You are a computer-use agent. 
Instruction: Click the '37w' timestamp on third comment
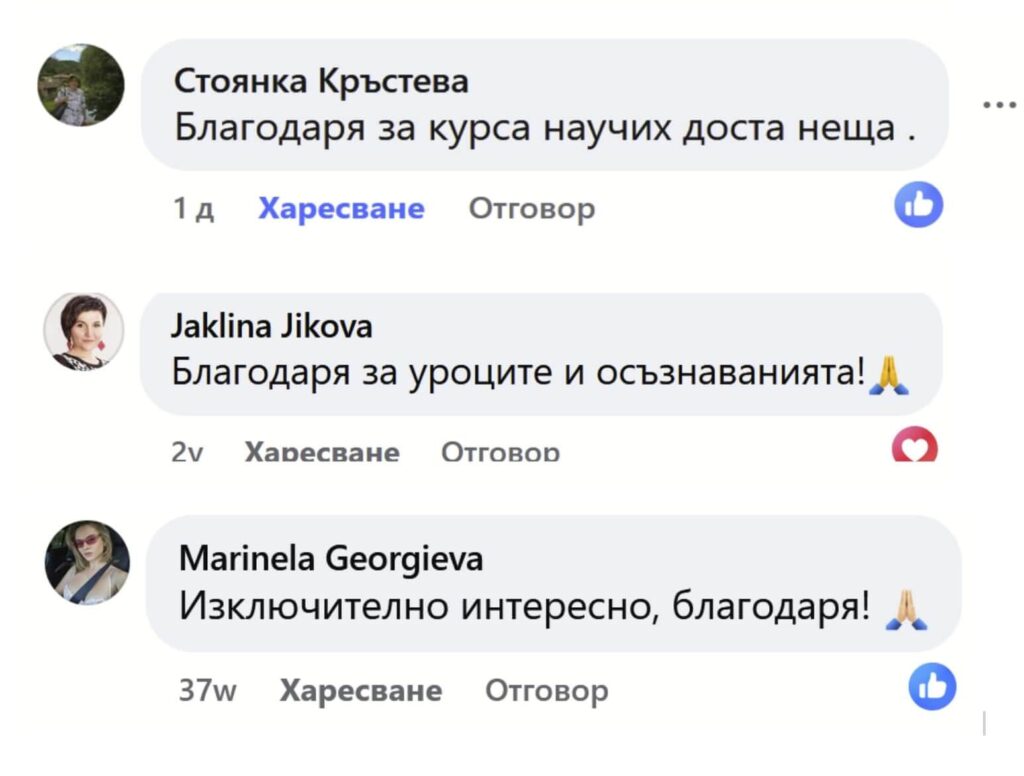[x=208, y=691]
